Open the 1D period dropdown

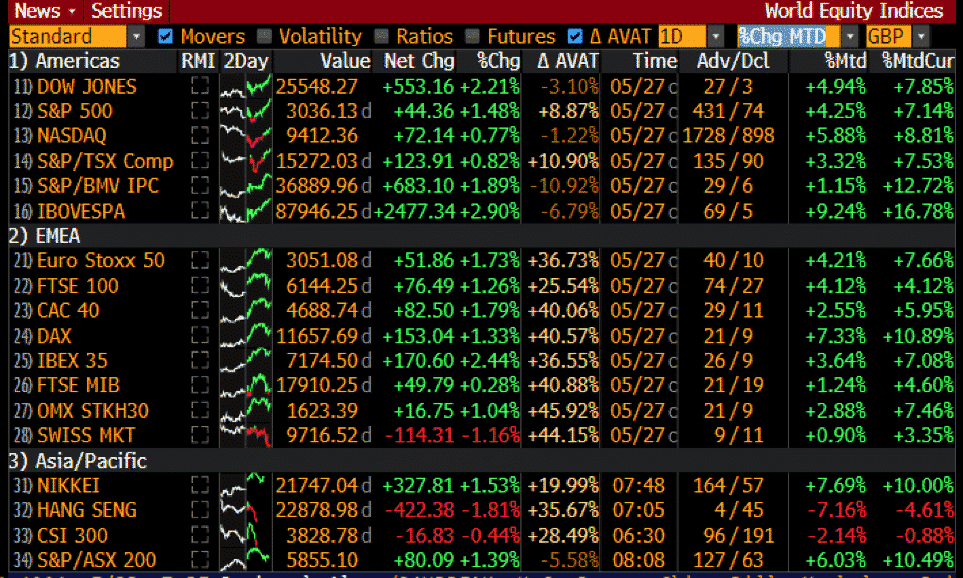click(x=715, y=37)
